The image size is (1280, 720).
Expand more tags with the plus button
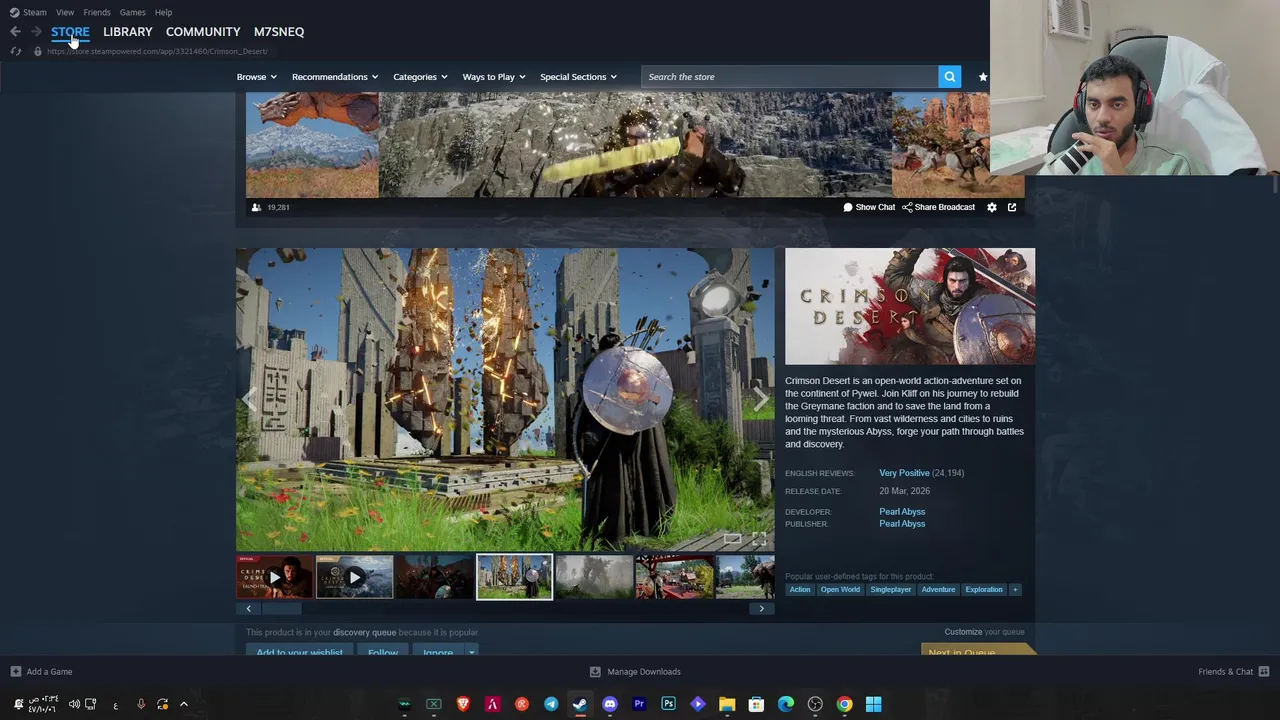[1015, 590]
